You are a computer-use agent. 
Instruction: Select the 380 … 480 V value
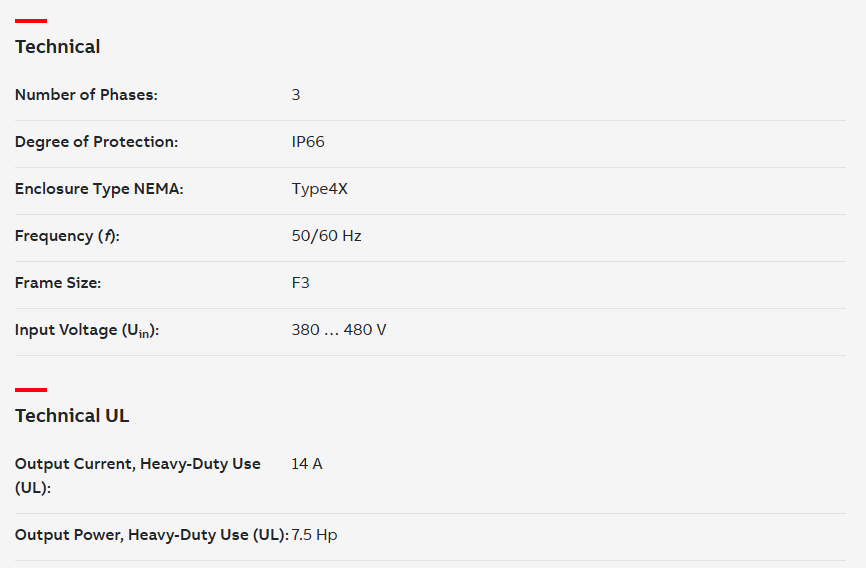(339, 330)
